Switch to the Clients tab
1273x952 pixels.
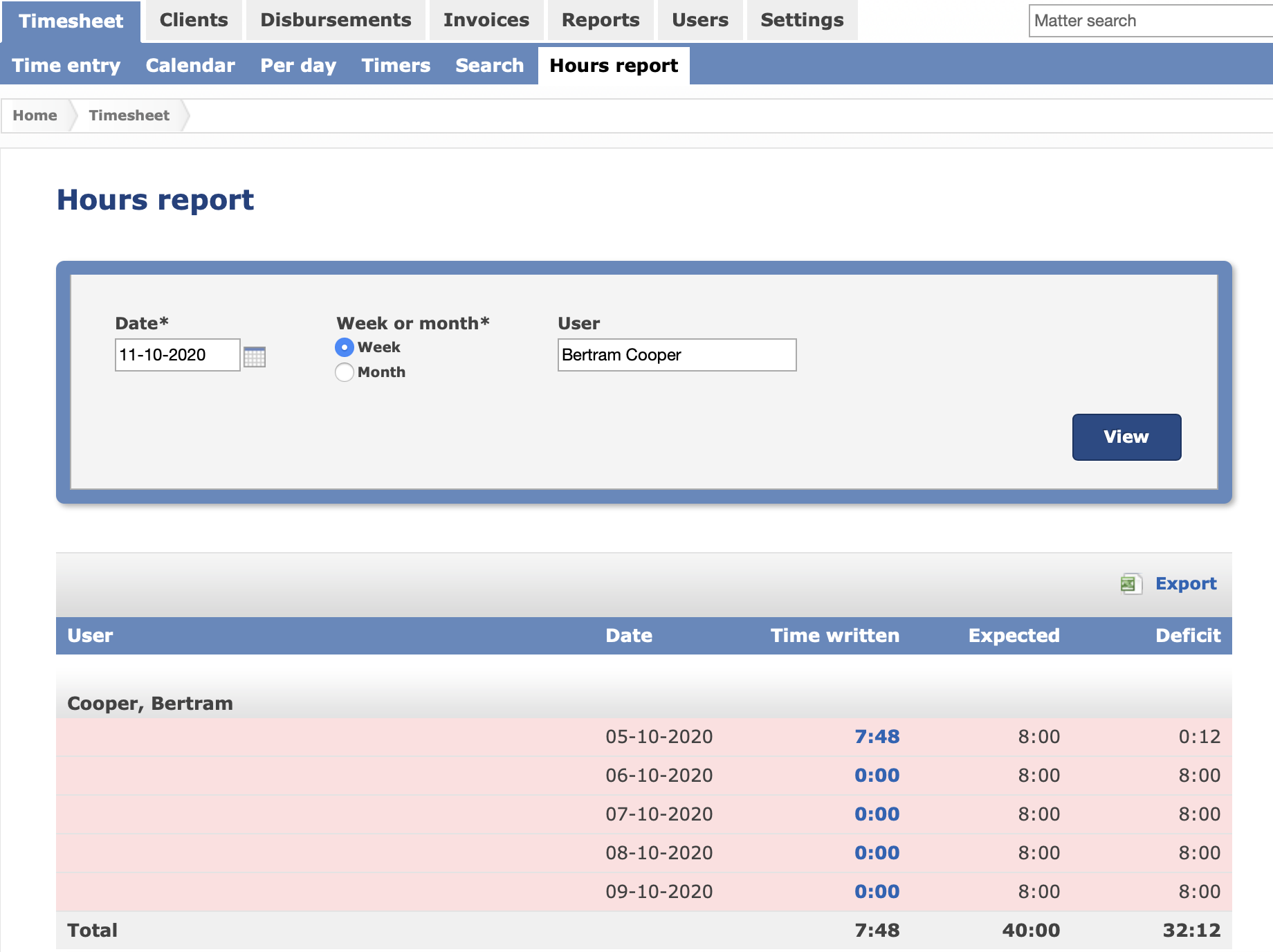tap(193, 20)
